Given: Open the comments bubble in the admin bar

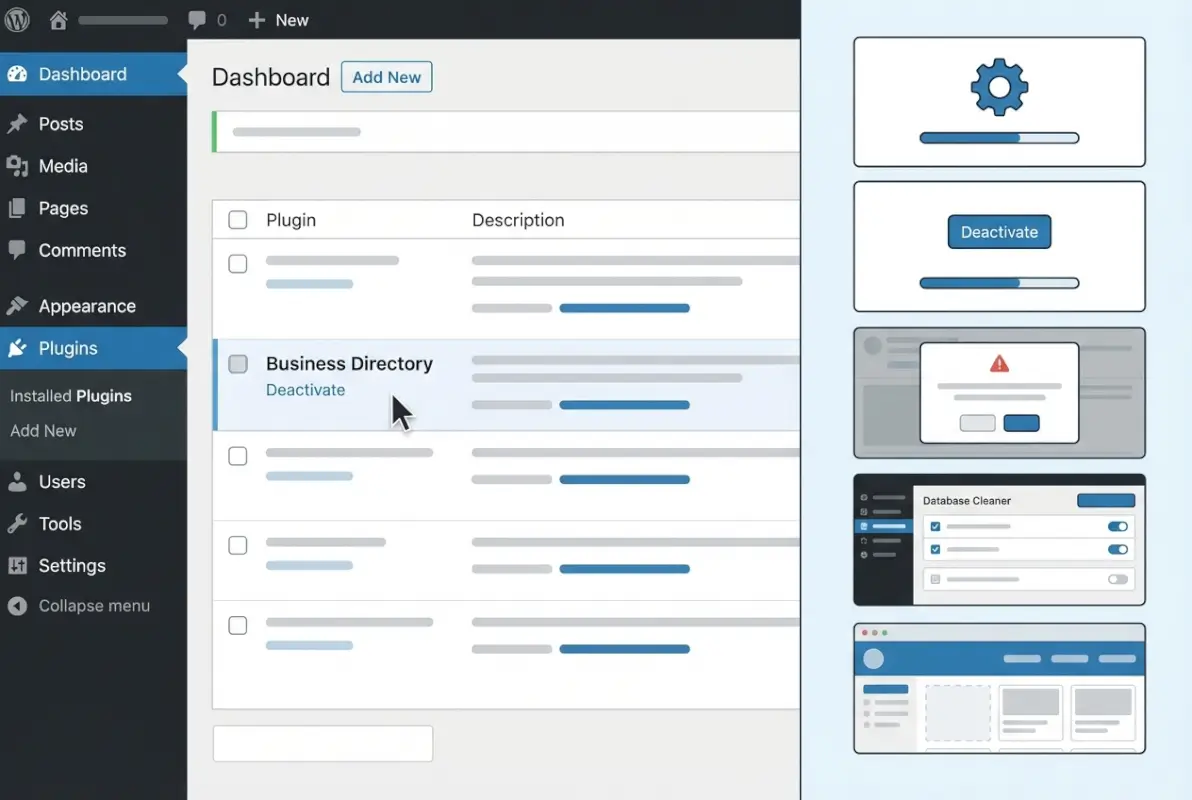Looking at the screenshot, I should 193,19.
